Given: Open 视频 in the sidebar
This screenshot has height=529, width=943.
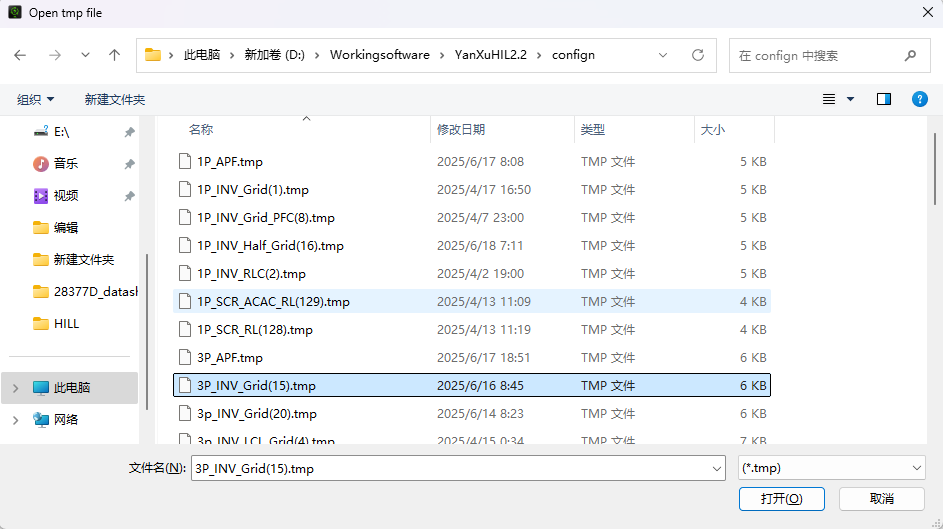Looking at the screenshot, I should (66, 195).
